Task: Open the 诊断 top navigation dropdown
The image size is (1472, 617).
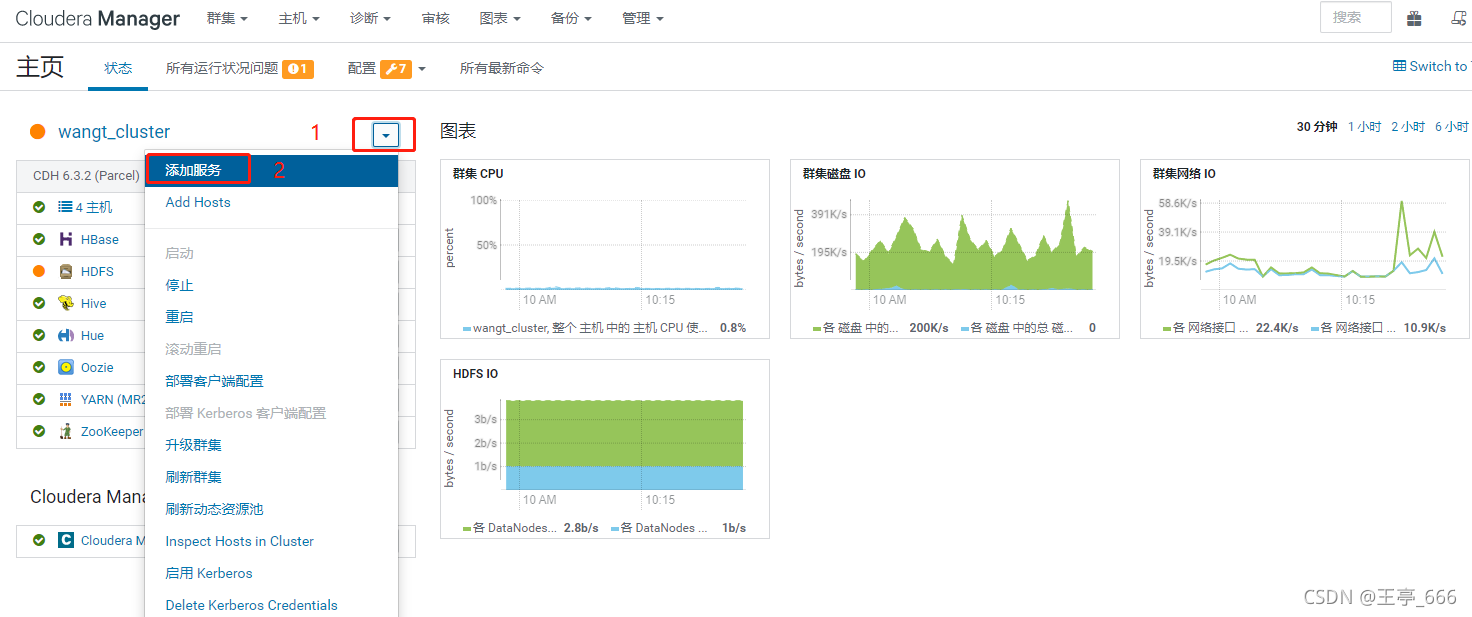Action: (371, 18)
